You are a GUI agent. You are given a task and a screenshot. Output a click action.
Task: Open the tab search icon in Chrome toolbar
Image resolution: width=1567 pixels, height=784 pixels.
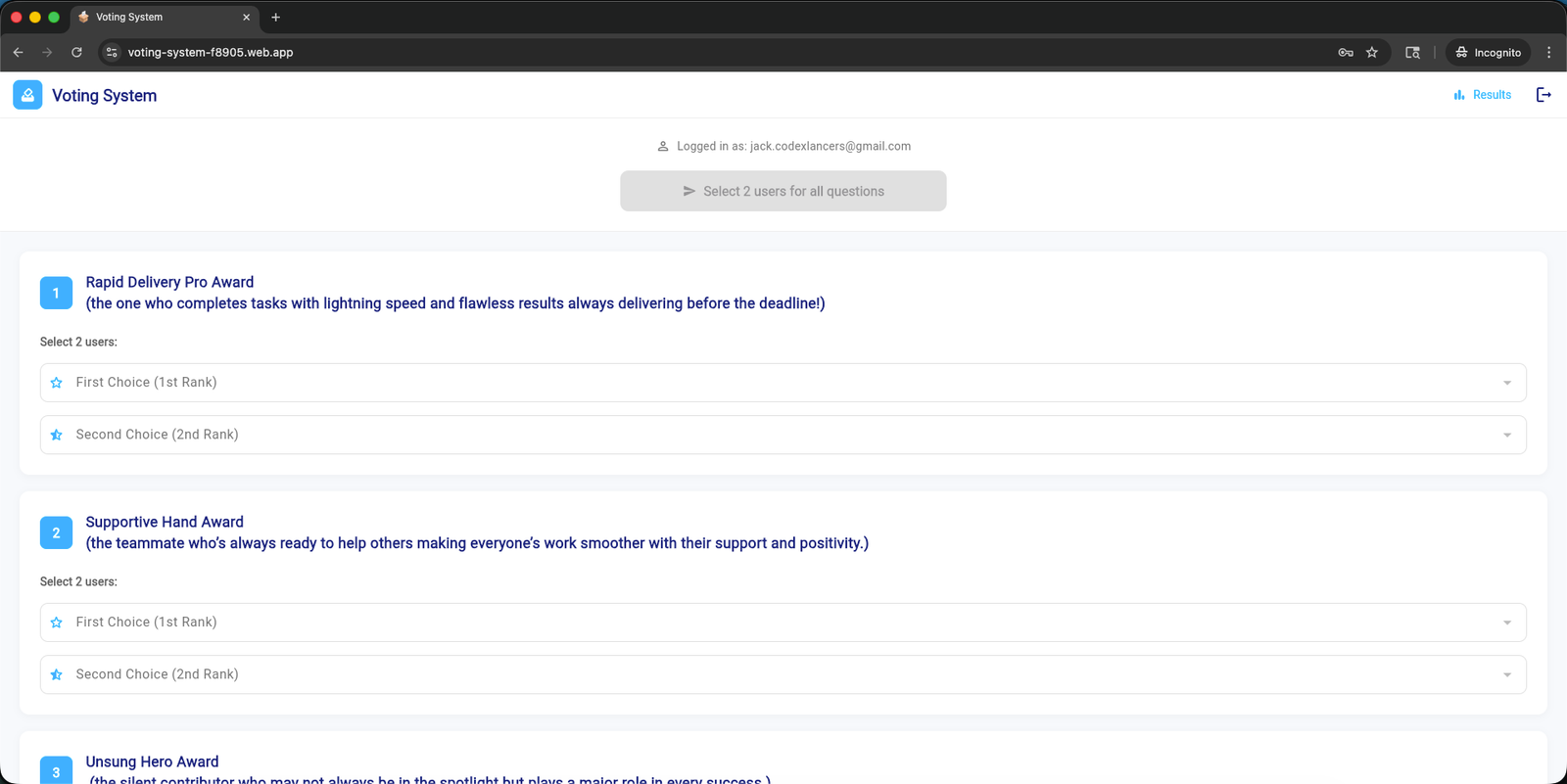(1412, 53)
